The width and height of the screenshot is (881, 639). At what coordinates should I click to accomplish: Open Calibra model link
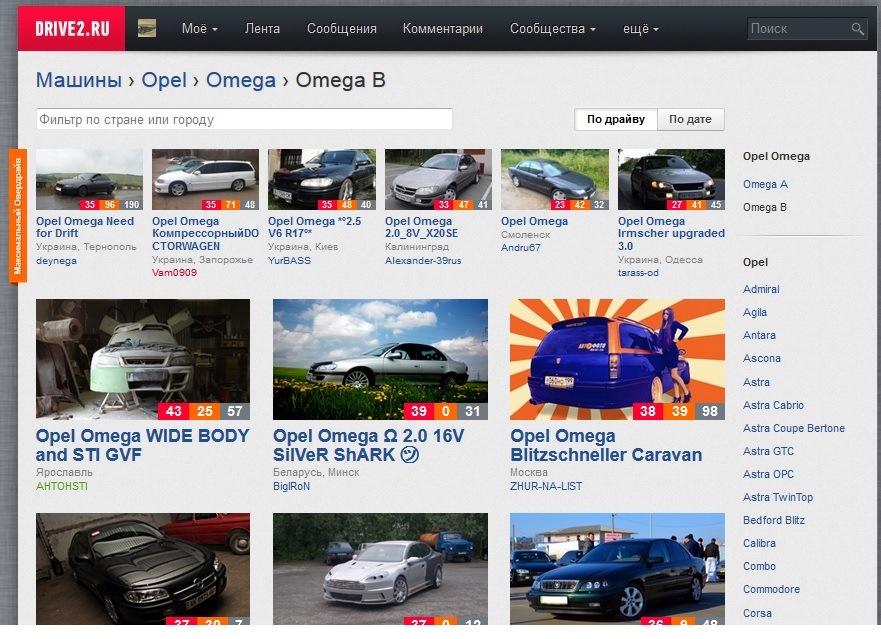[x=759, y=543]
